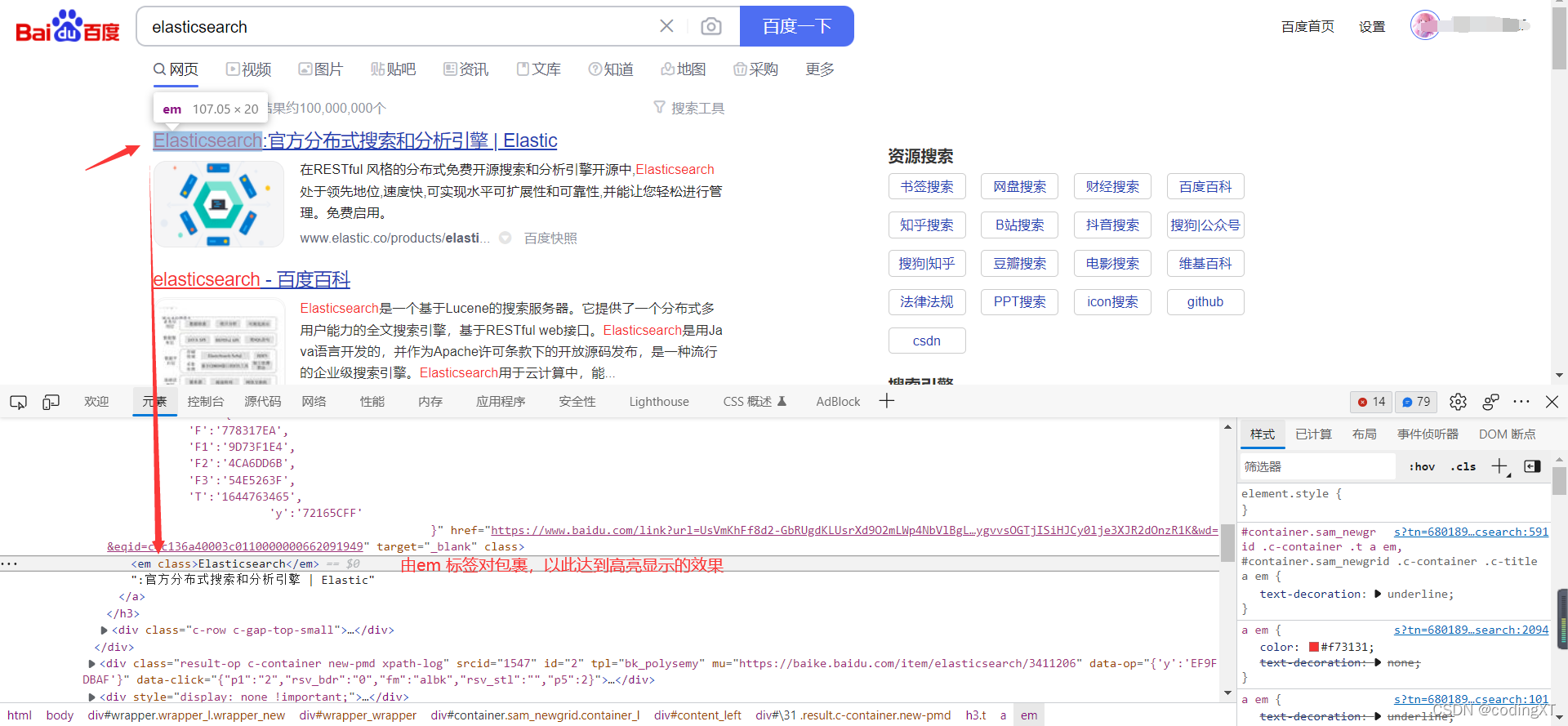Toggle .cls classes button
The height and width of the screenshot is (726, 1568).
(x=1463, y=467)
